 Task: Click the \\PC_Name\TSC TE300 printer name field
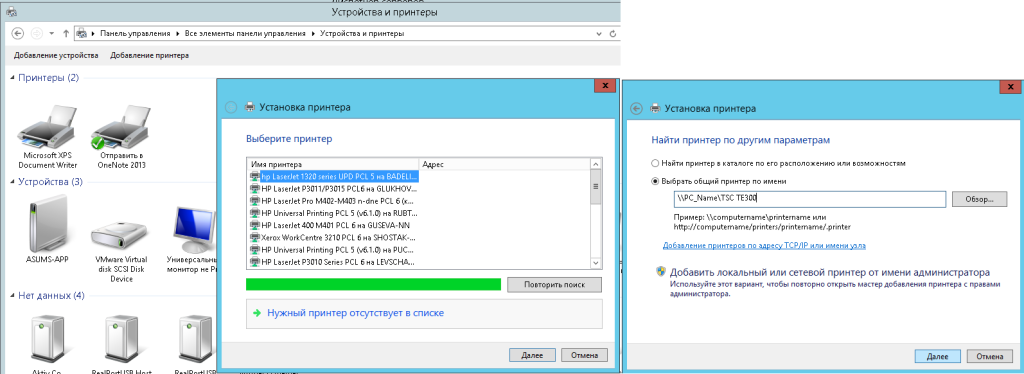click(x=810, y=199)
